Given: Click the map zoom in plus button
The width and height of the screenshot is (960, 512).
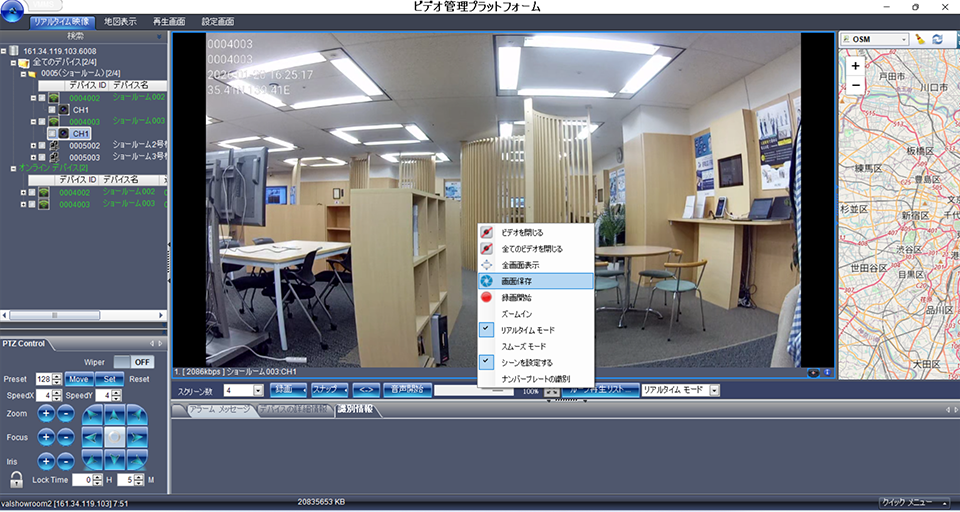Looking at the screenshot, I should click(855, 66).
